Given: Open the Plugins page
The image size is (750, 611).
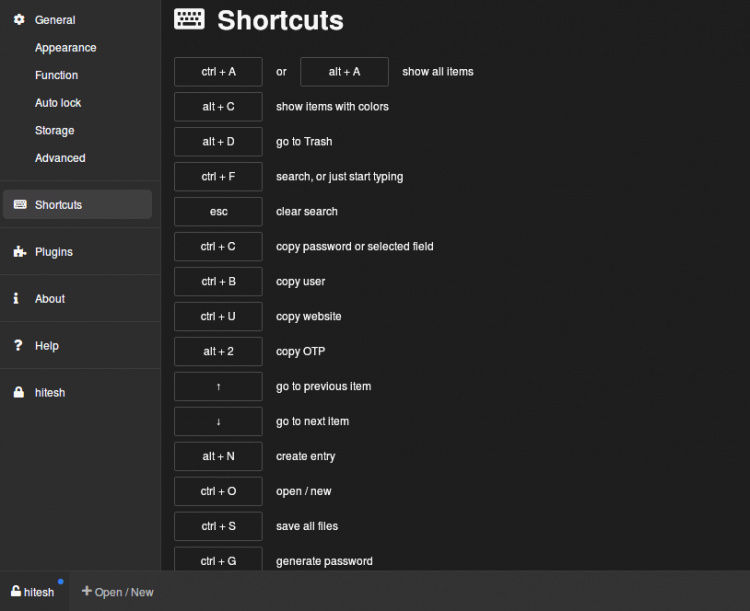Looking at the screenshot, I should 54,252.
